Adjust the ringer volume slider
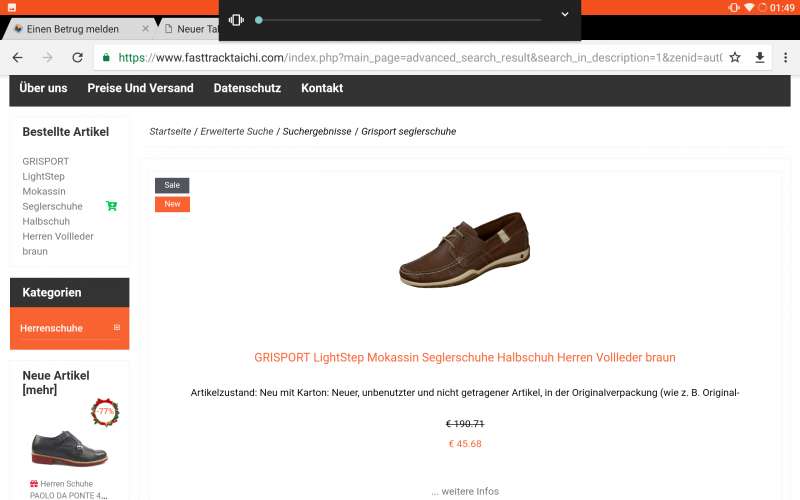 pyautogui.click(x=398, y=20)
